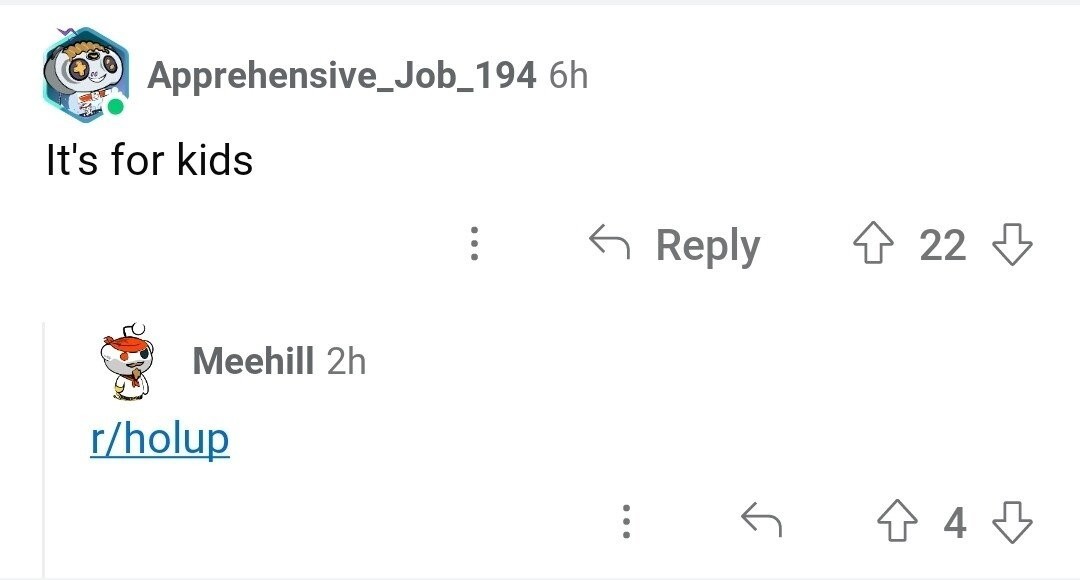Visit Apprehensive_Job_194's profile via username
This screenshot has height=580, width=1080.
click(341, 74)
